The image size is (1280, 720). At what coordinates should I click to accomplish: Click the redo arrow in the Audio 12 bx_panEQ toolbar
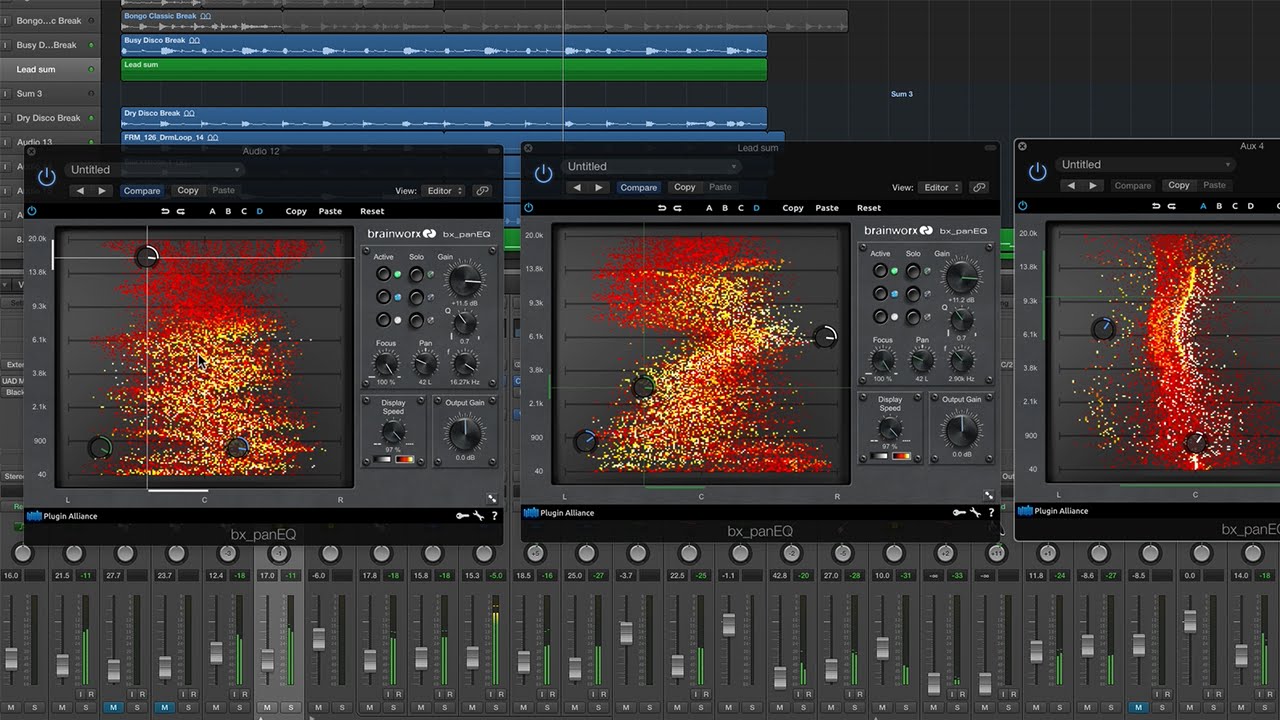coord(181,211)
